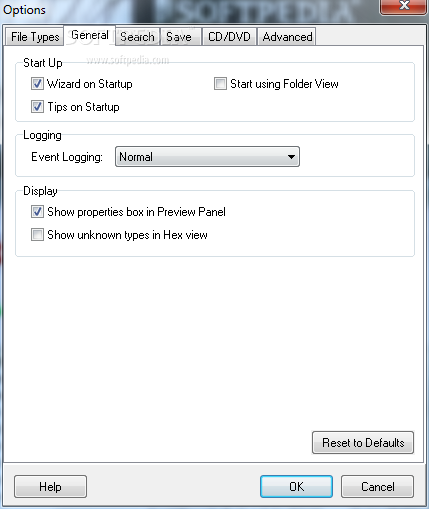The width and height of the screenshot is (429, 509).
Task: Confirm settings with the OK button
Action: tap(296, 487)
